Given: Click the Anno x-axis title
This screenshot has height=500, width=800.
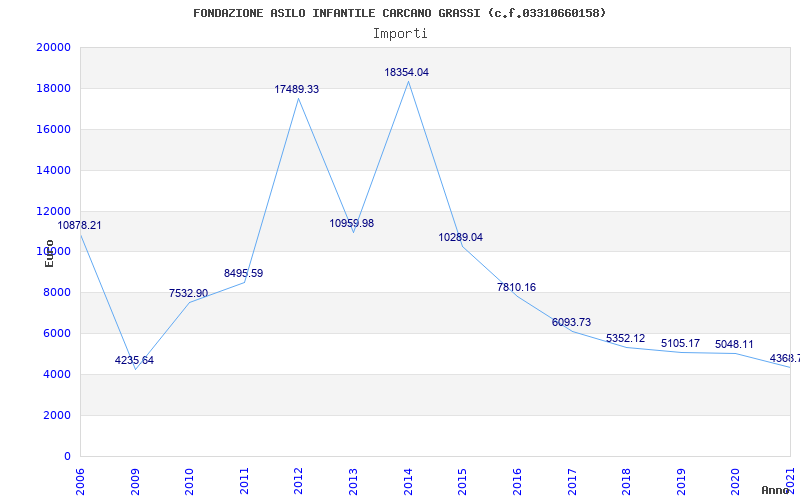Looking at the screenshot, I should 775,490.
